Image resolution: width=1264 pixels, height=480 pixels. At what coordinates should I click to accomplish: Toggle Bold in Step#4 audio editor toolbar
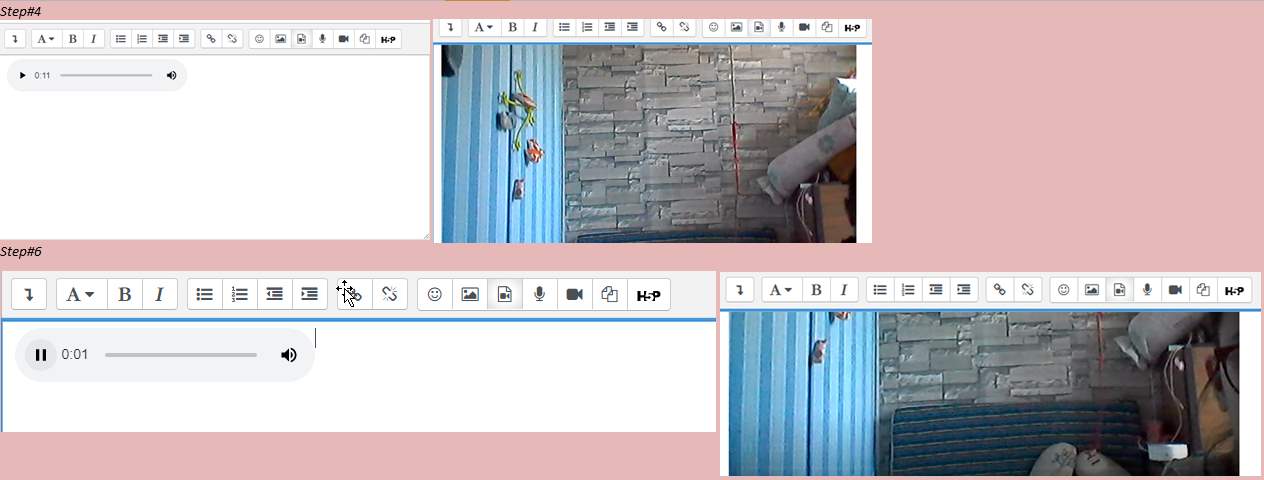point(72,39)
